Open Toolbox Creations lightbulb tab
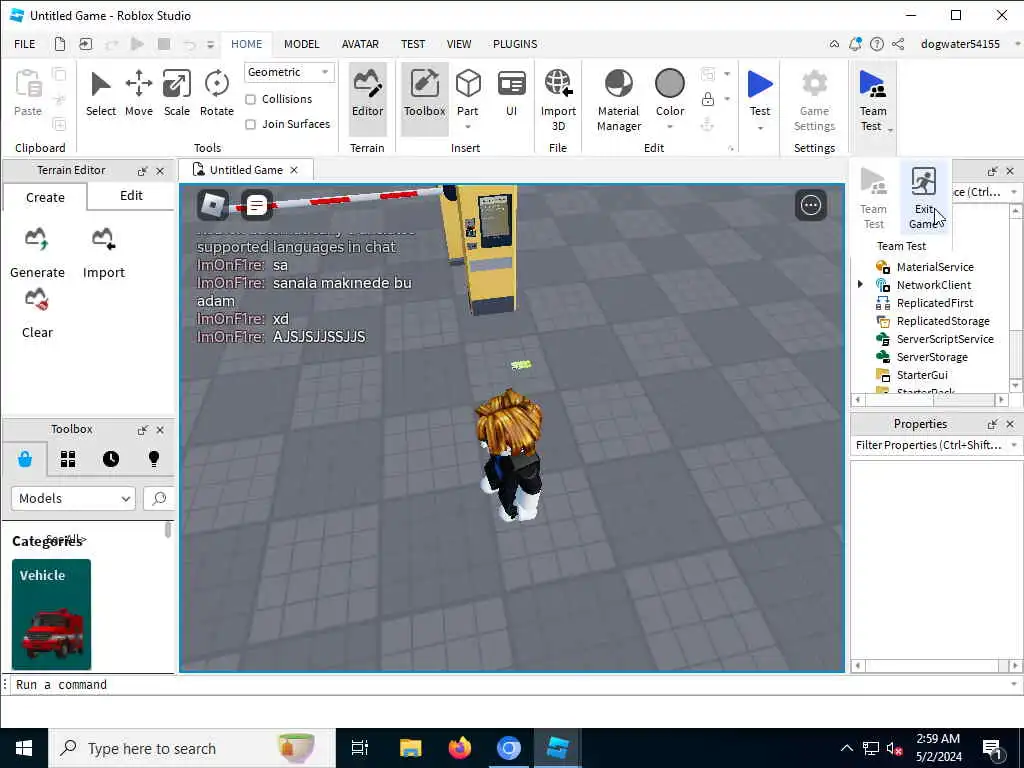Image resolution: width=1024 pixels, height=768 pixels. click(x=153, y=459)
